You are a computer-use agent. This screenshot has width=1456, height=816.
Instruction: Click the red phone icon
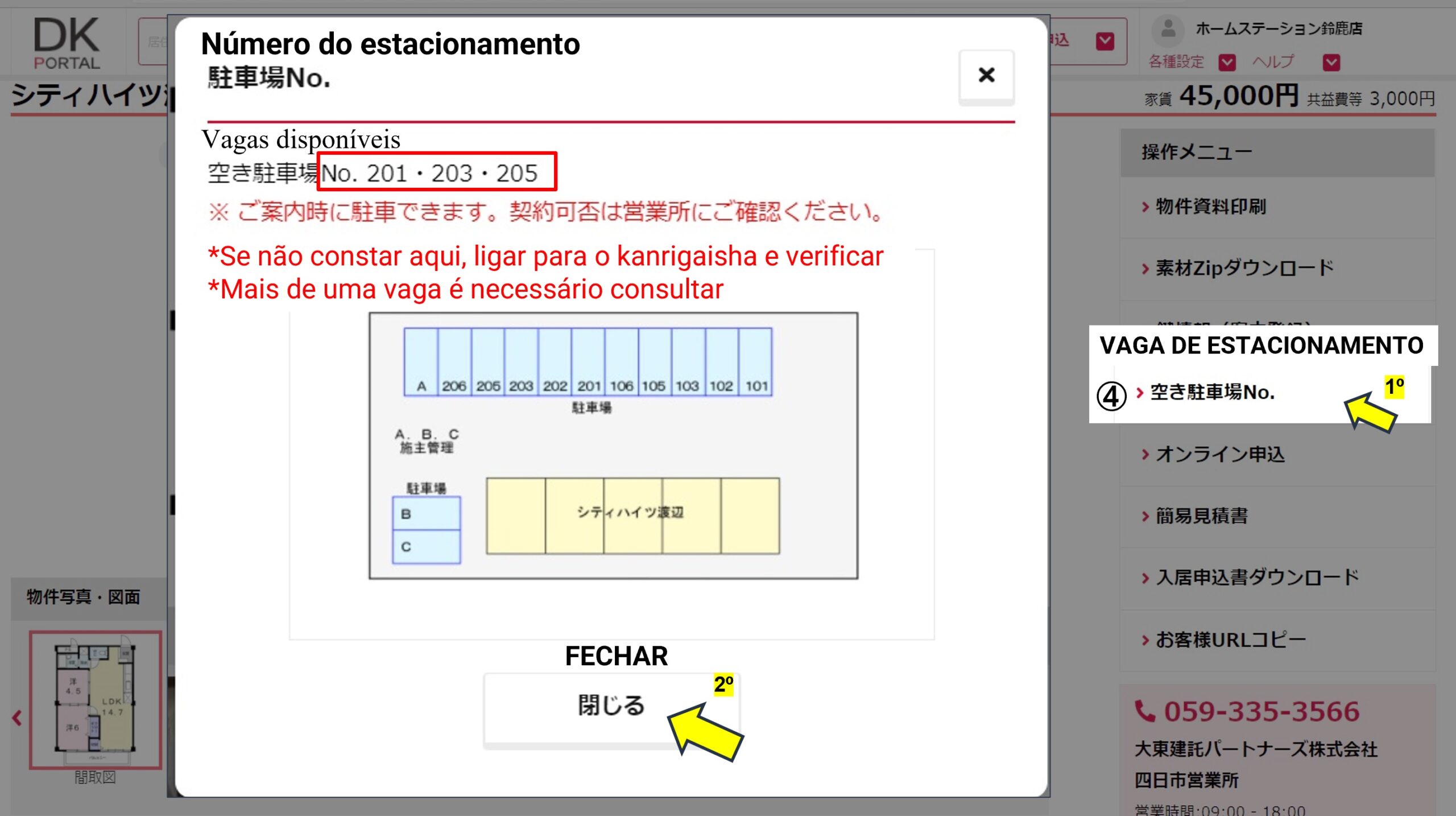(1144, 711)
